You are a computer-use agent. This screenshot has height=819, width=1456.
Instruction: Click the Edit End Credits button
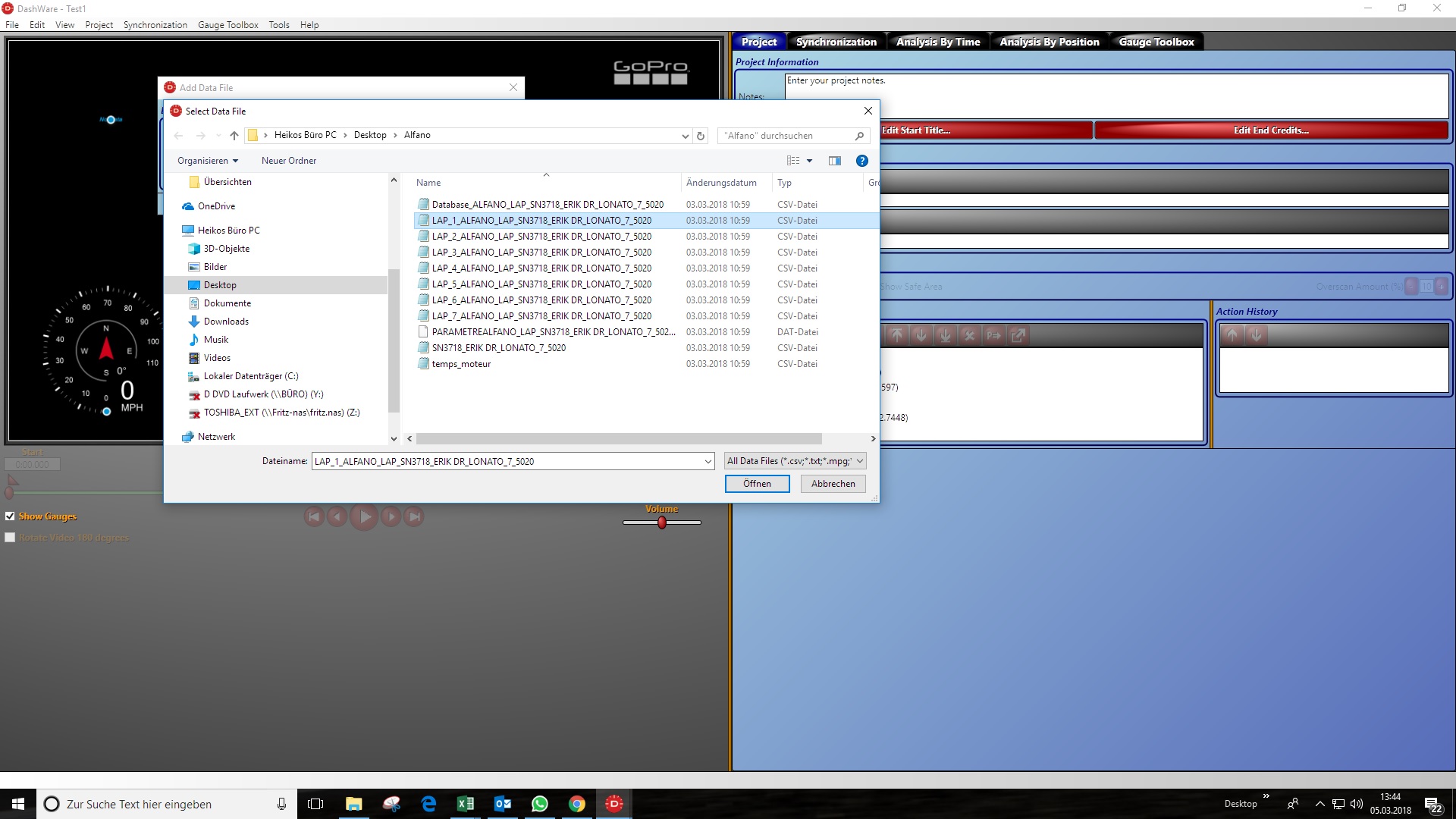tap(1271, 130)
